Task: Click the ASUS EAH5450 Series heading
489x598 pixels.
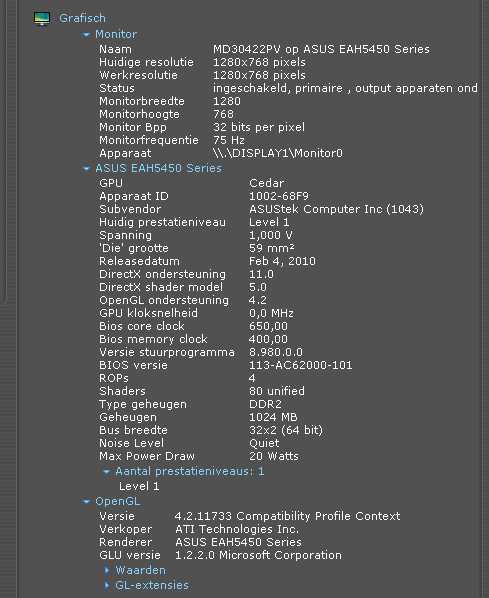Action: coord(159,168)
